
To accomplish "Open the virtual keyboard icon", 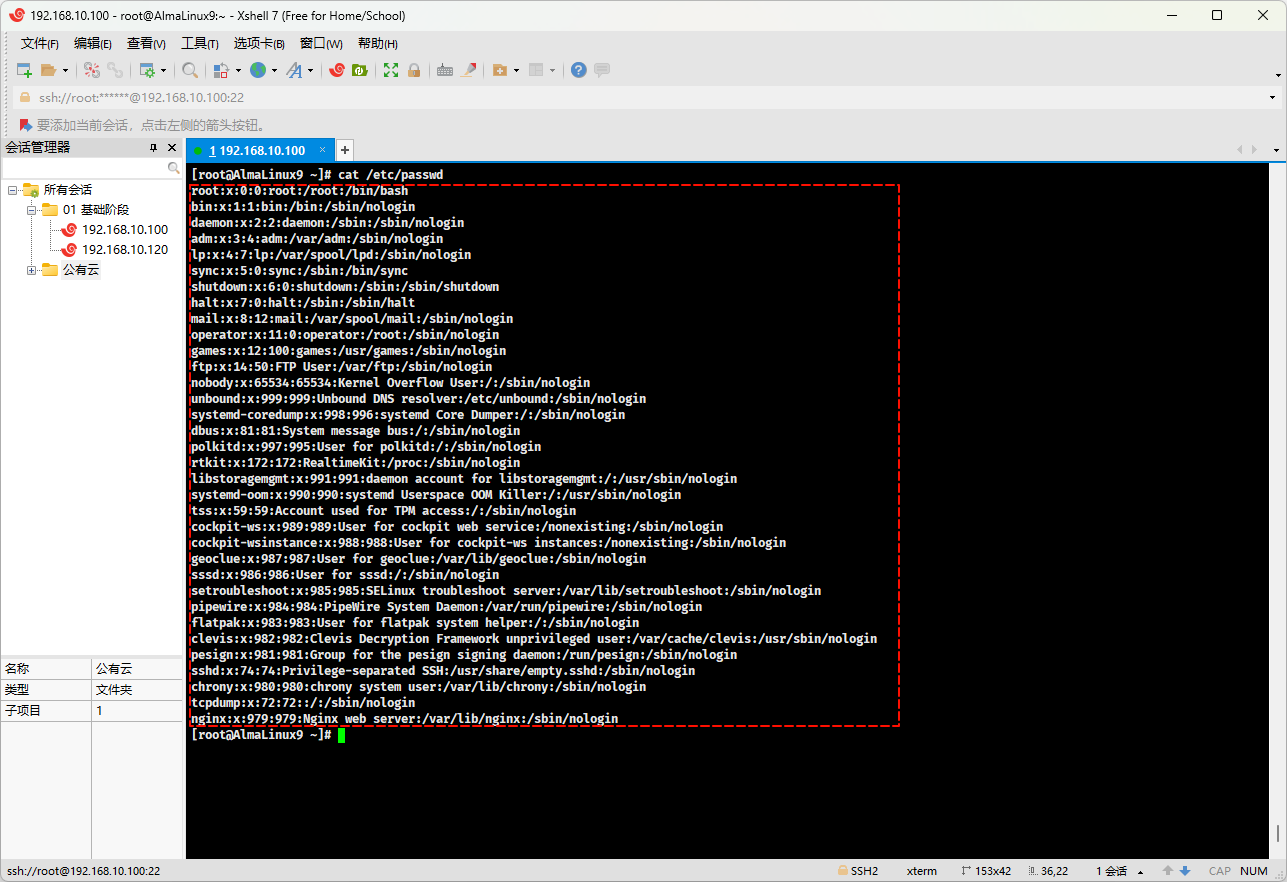I will [x=445, y=70].
